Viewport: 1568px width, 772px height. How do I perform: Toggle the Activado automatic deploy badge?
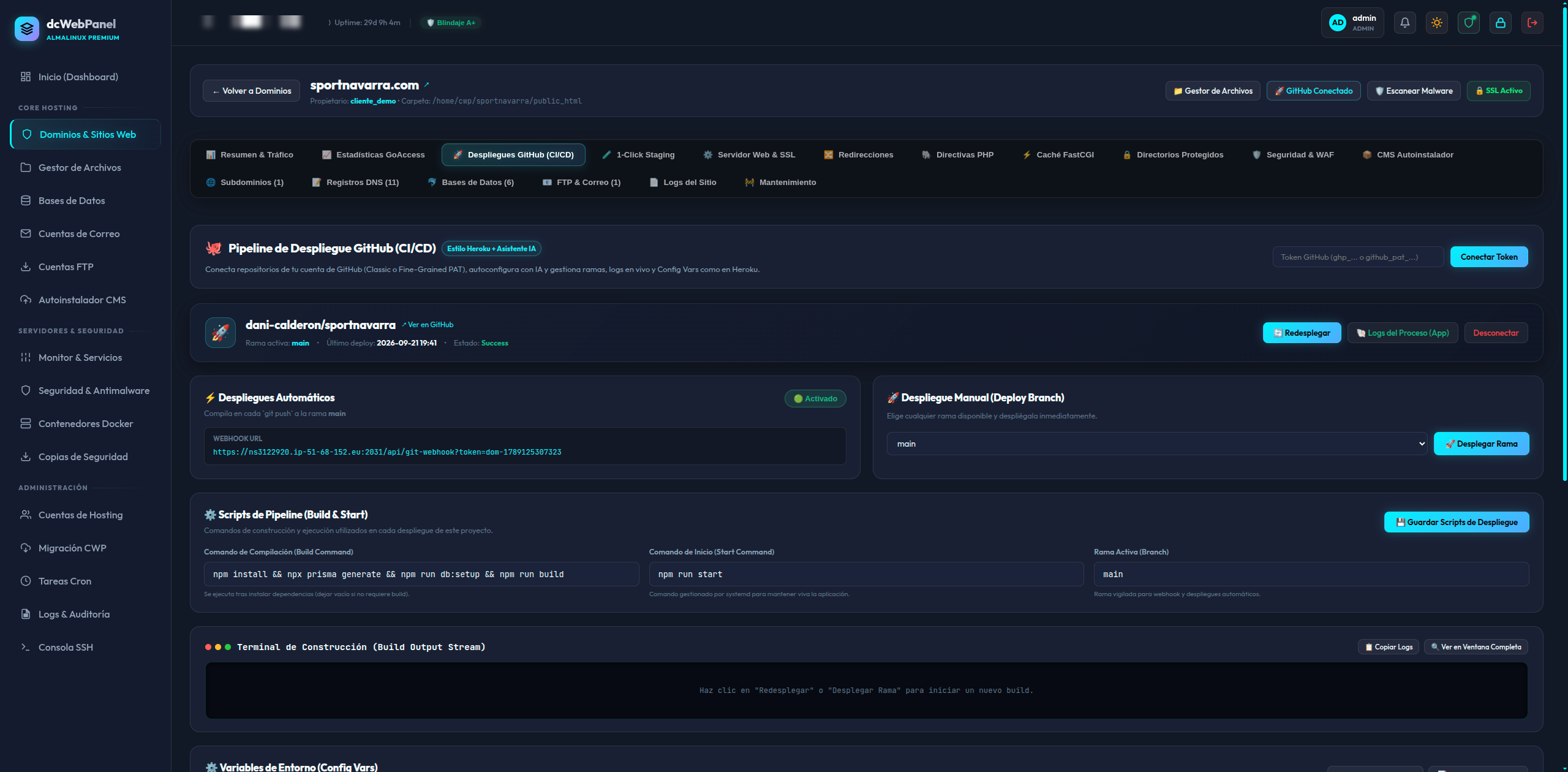click(815, 398)
